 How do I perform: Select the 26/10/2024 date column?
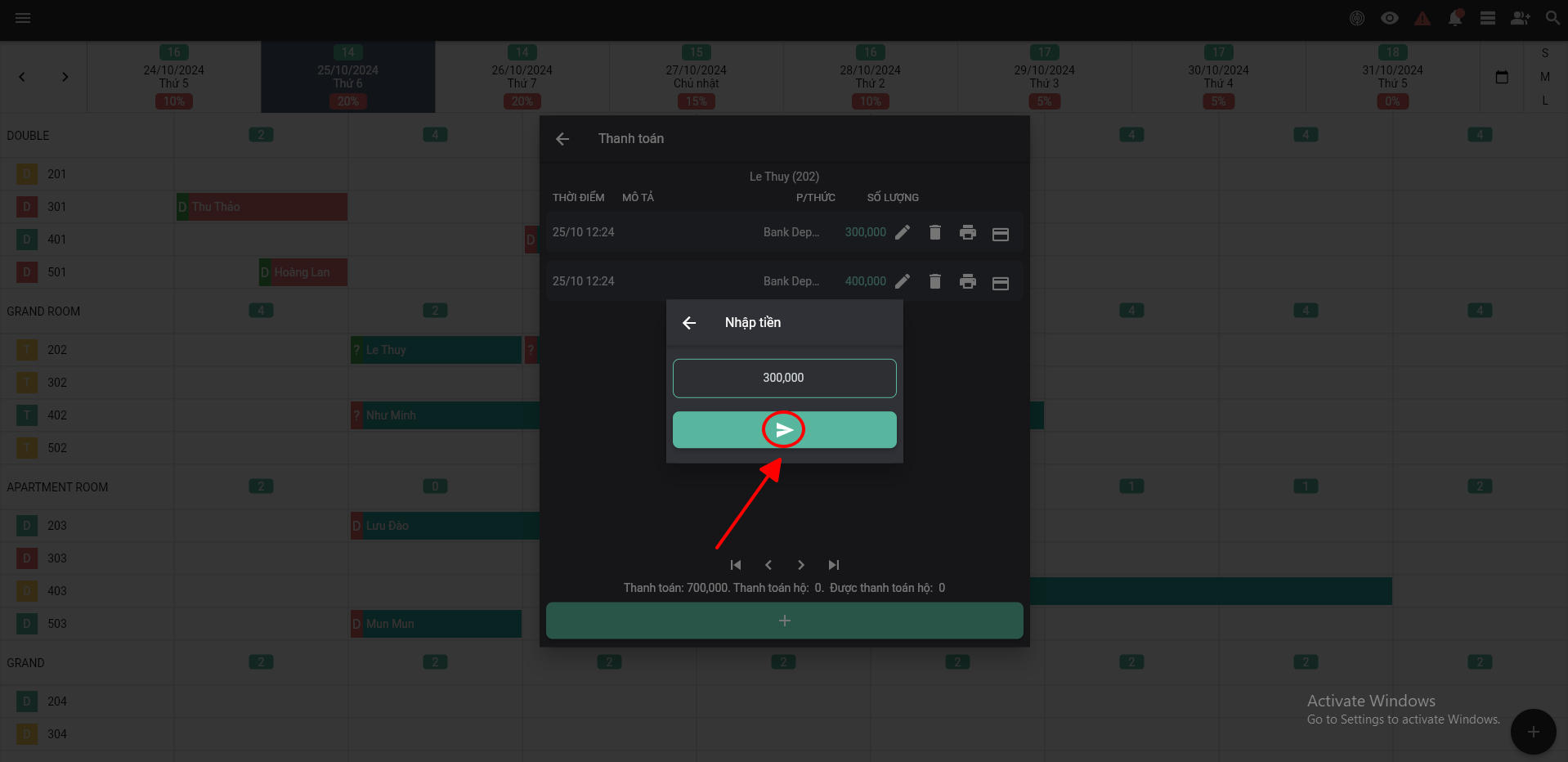[x=522, y=77]
